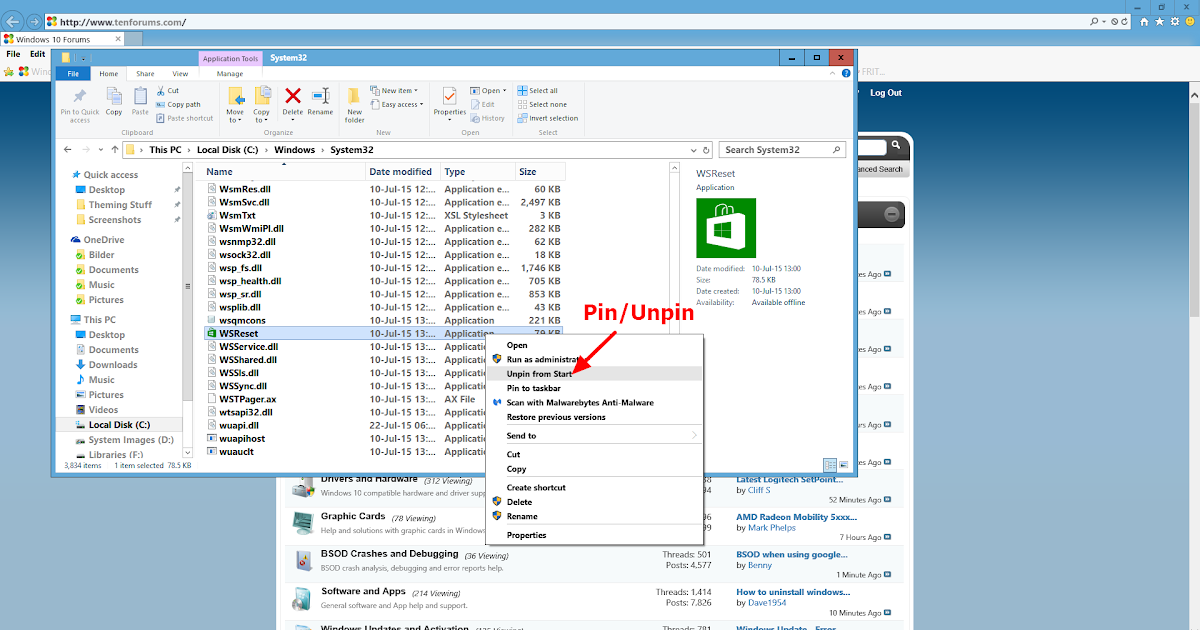Viewport: 1200px width, 630px height.
Task: Click the Search System32 field
Action: (x=782, y=150)
